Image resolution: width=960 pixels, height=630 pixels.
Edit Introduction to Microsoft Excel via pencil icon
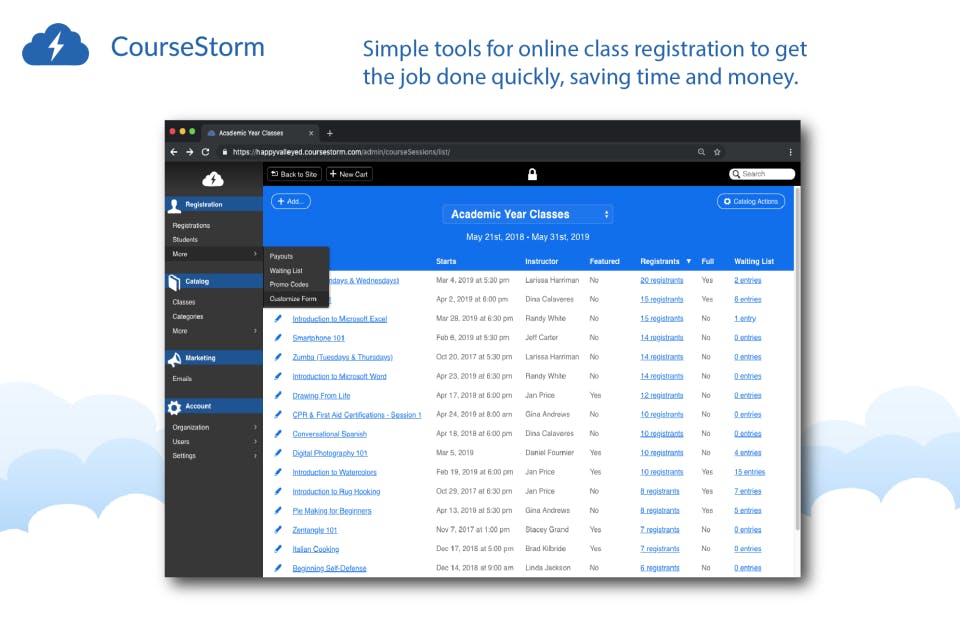click(x=278, y=318)
